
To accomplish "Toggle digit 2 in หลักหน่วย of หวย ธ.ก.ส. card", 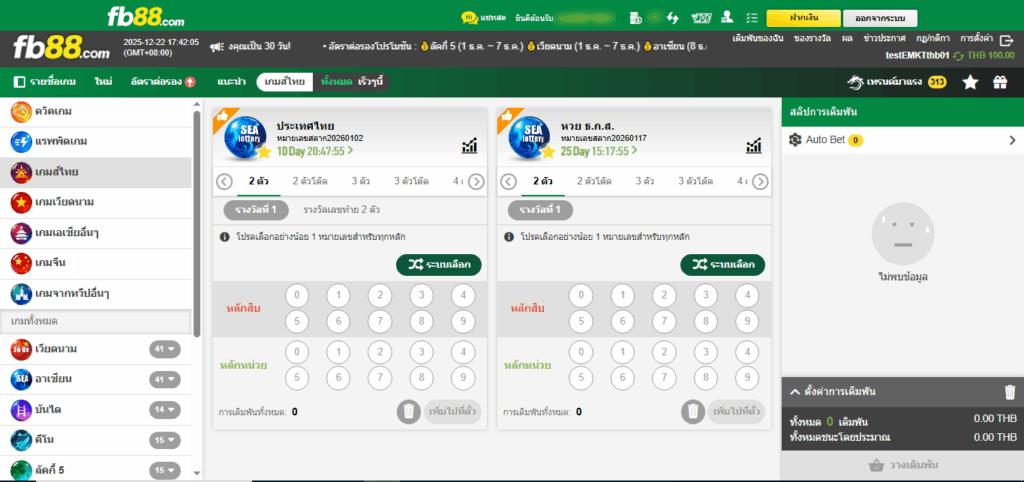I will 664,353.
